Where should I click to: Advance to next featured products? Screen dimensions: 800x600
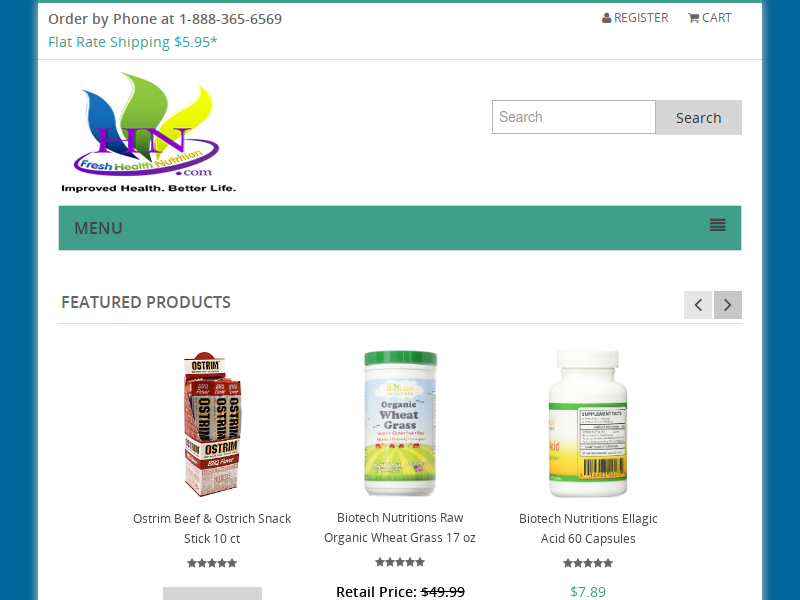click(728, 305)
